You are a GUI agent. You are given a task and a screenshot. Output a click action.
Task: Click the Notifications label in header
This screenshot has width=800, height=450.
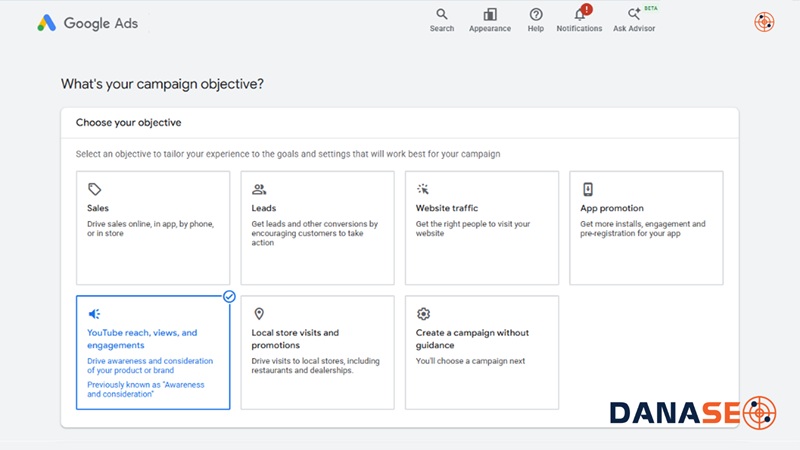579,29
